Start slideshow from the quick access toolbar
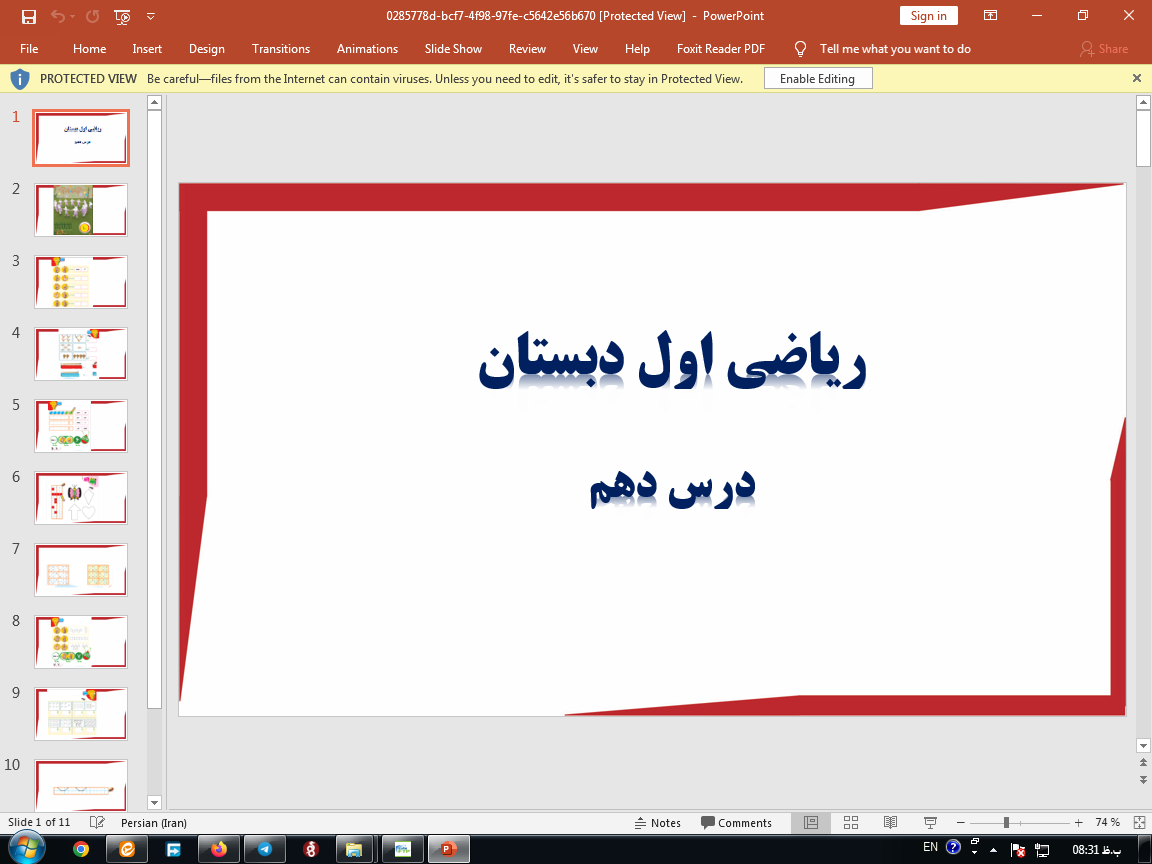 121,17
